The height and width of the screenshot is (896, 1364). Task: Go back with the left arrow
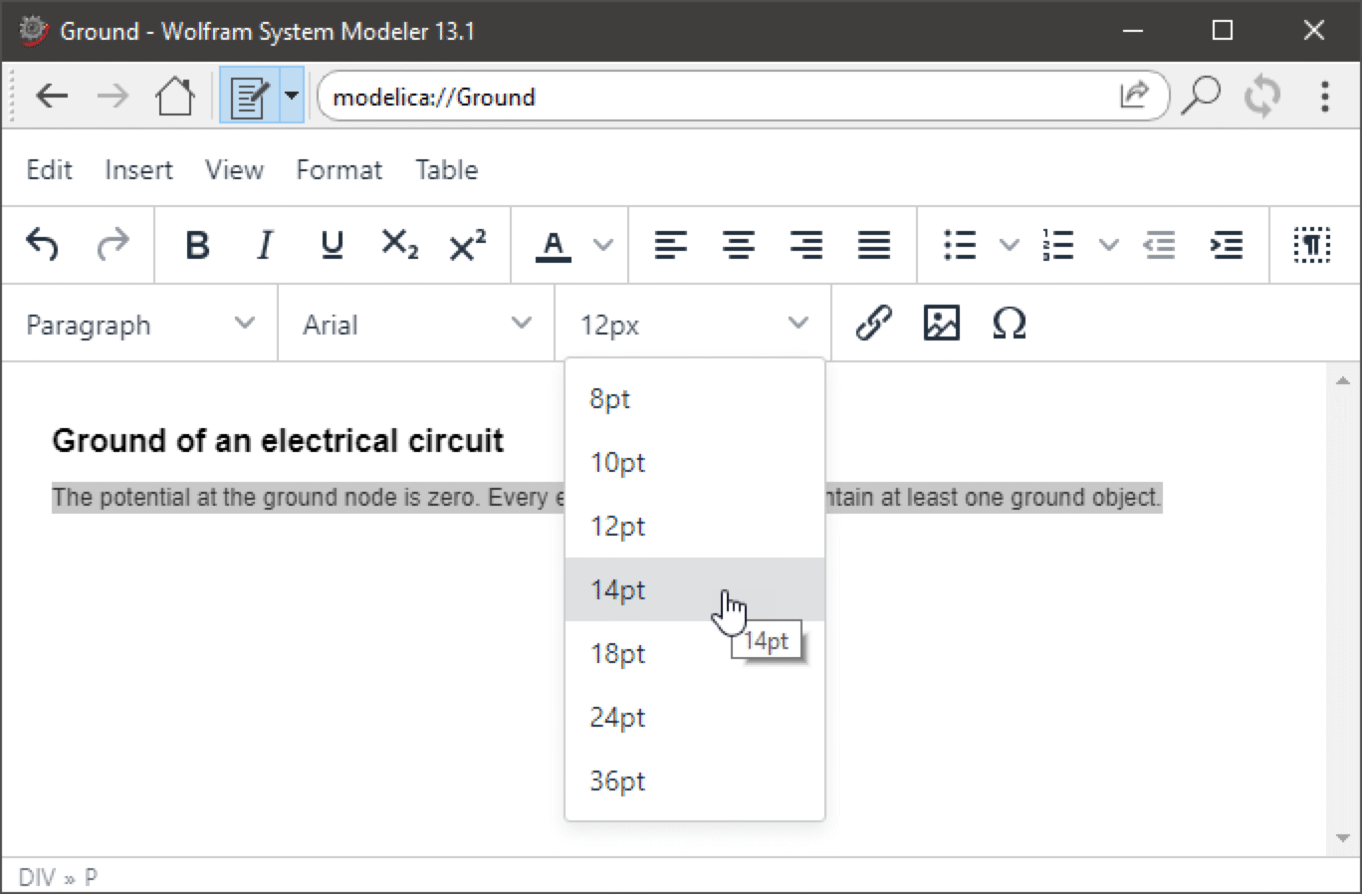pyautogui.click(x=52, y=97)
